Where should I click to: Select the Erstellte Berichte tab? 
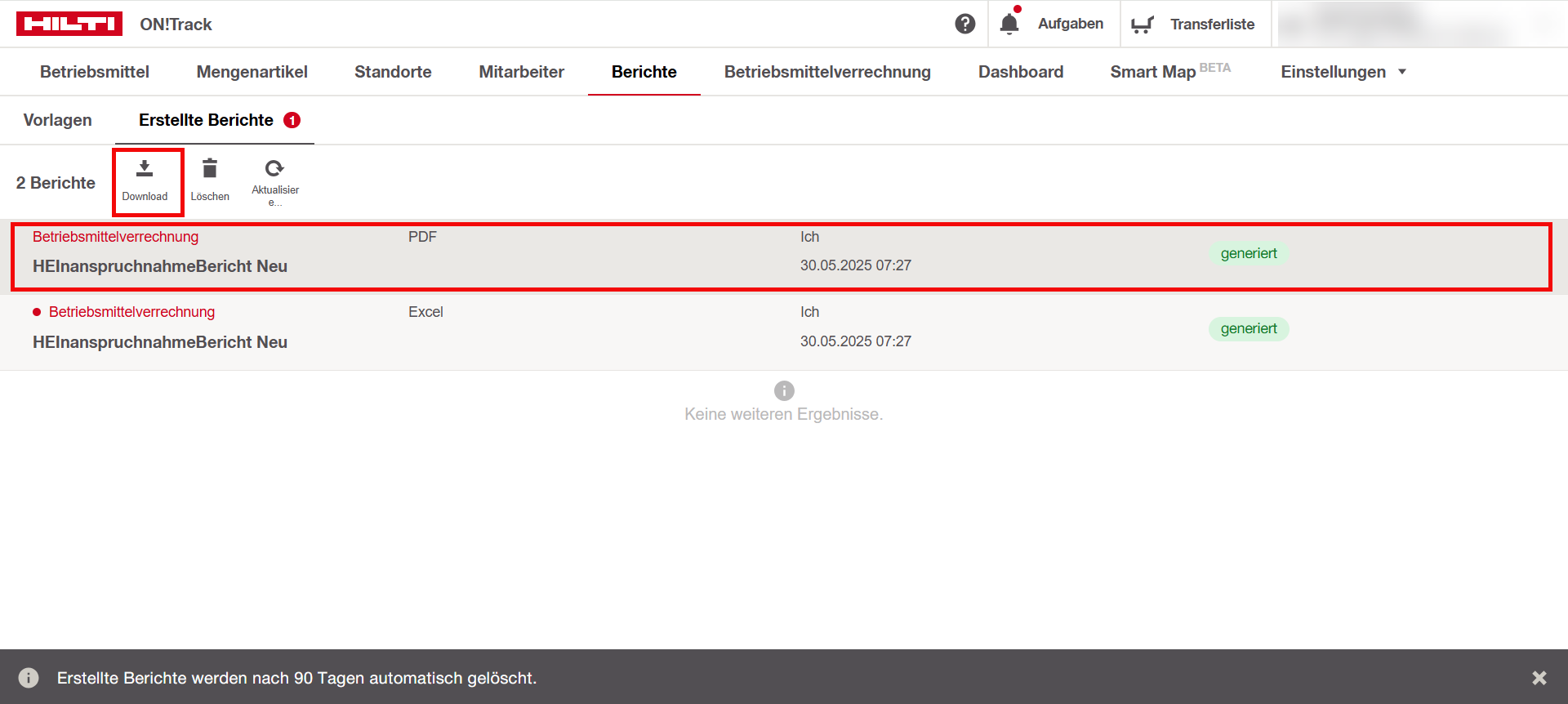click(x=207, y=120)
